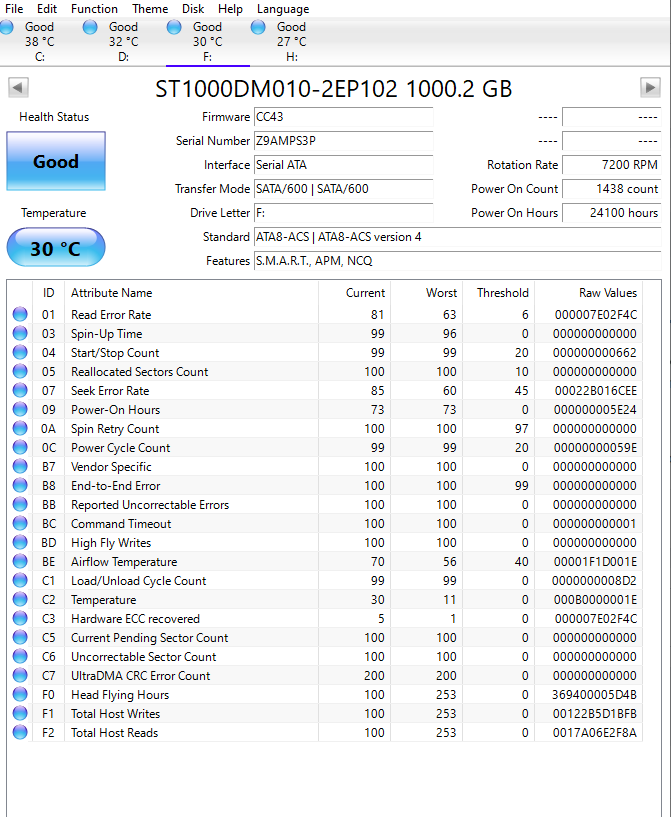Click status orb for Read Error Rate row
Image resolution: width=671 pixels, height=817 pixels.
point(20,314)
